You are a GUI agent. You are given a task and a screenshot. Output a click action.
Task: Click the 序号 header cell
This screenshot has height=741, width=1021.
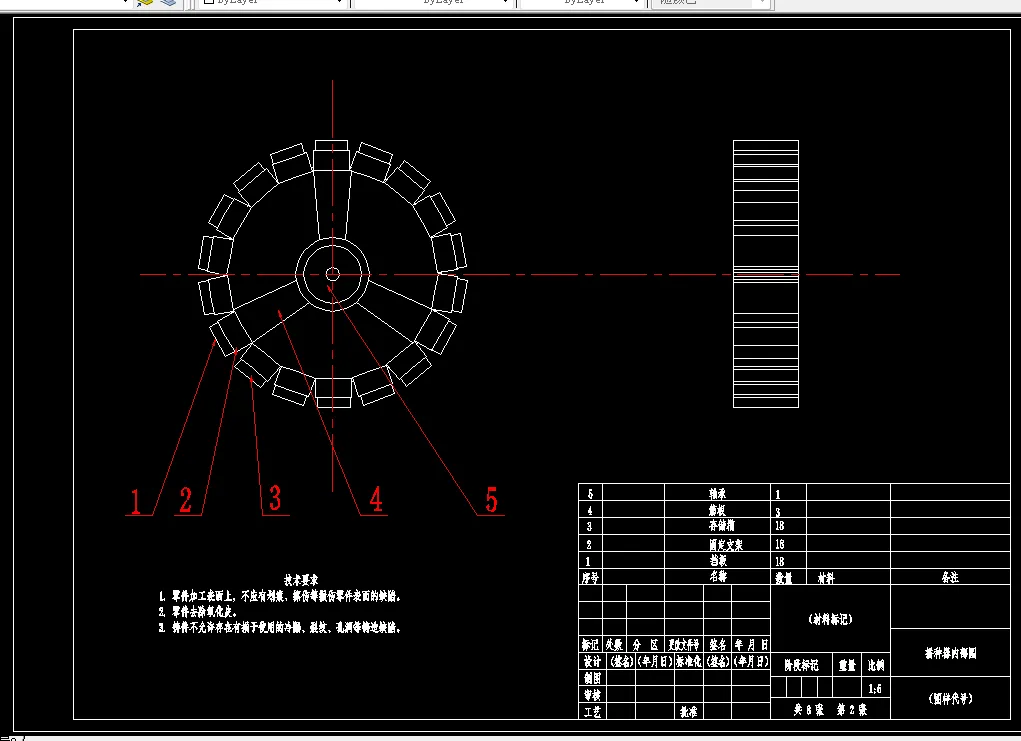pyautogui.click(x=590, y=577)
